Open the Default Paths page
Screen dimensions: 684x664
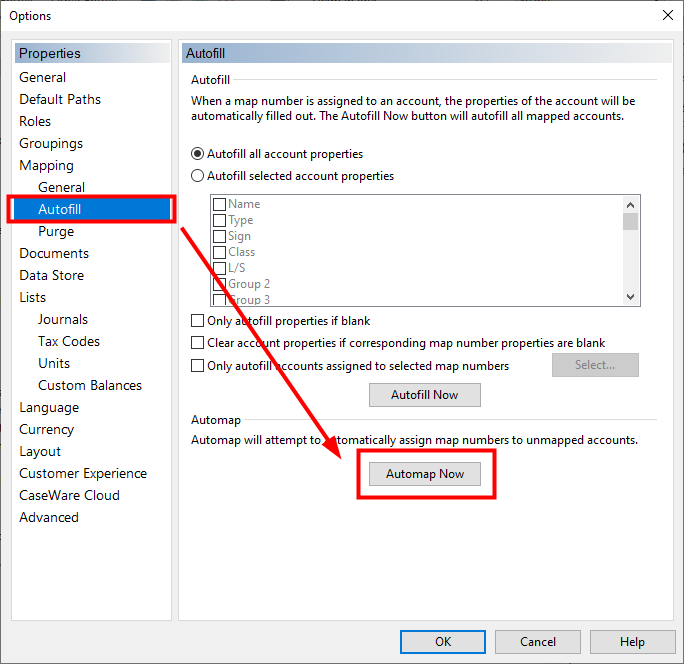(x=60, y=99)
